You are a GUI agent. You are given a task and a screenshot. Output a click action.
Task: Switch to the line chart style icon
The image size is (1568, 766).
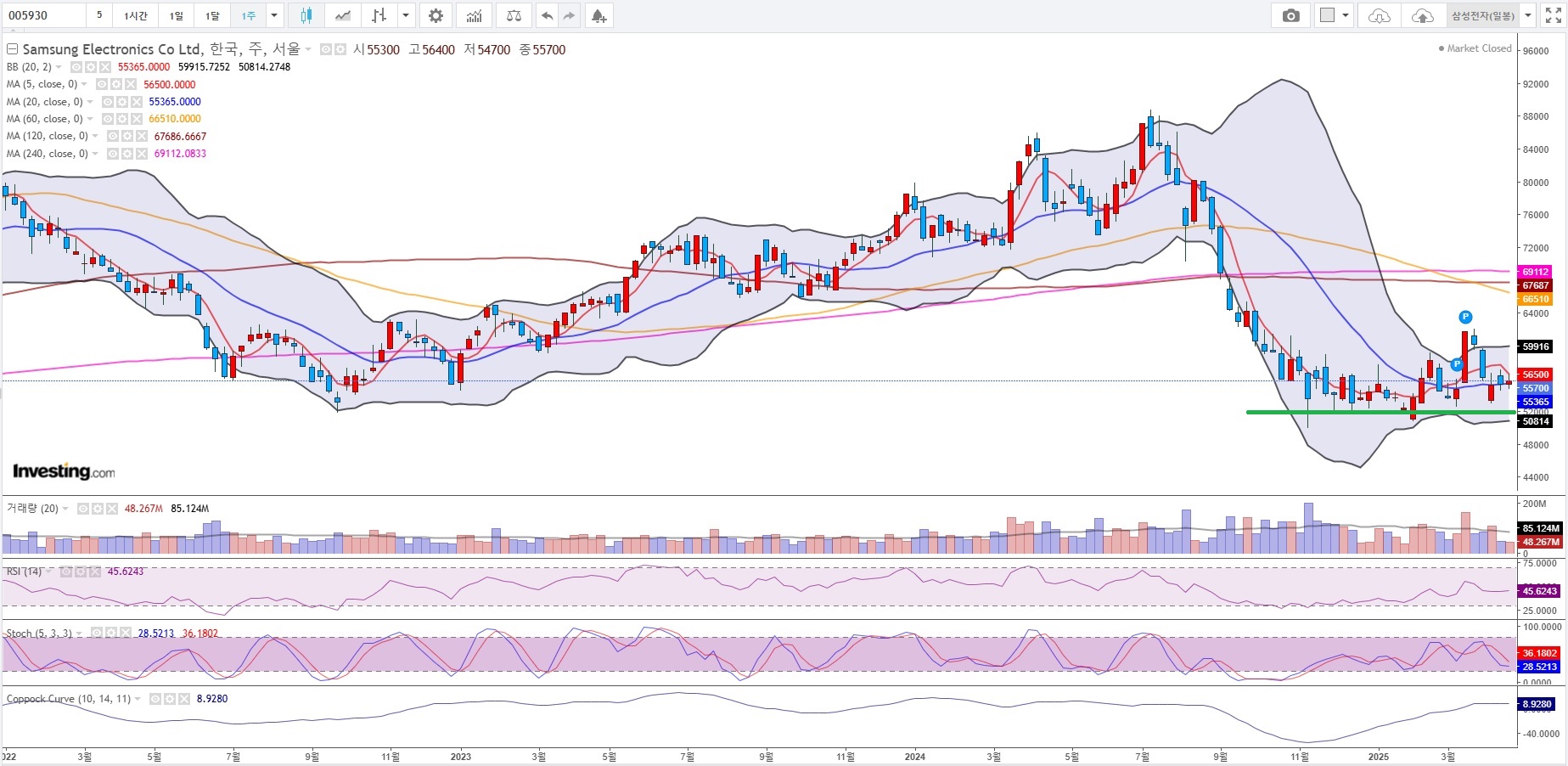tap(343, 15)
